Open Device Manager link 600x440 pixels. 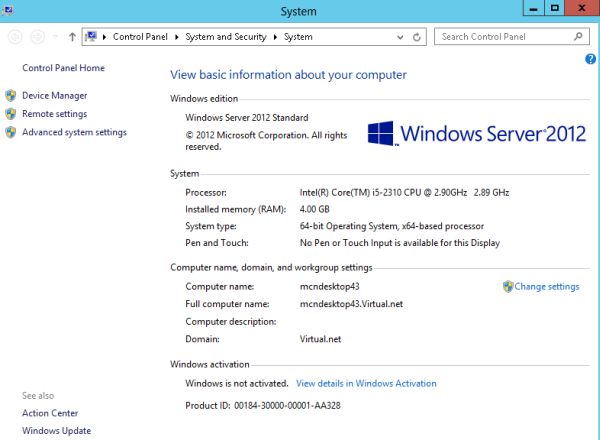(55, 96)
